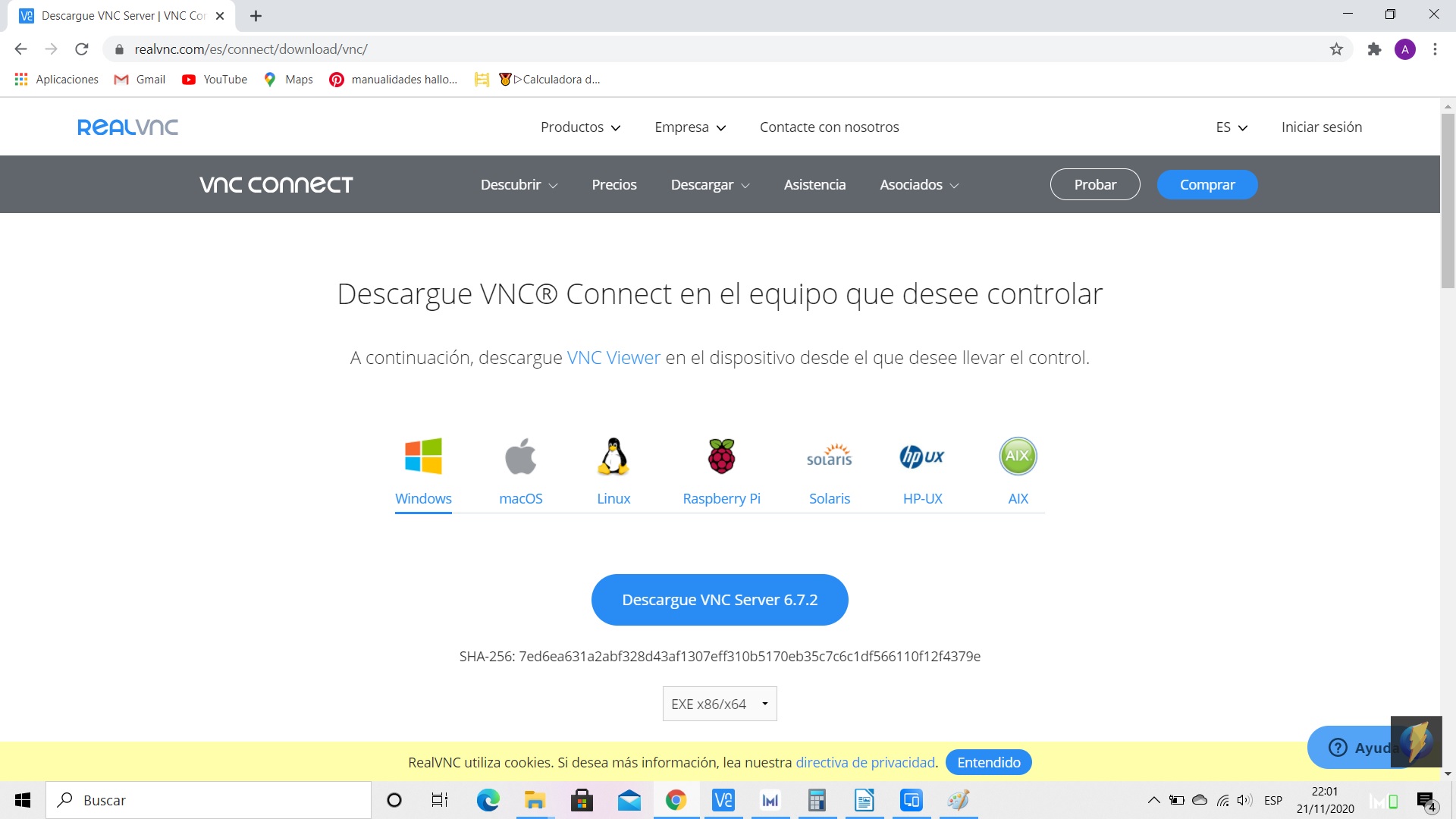Expand the Descargar menu
This screenshot has height=819, width=1456.
709,184
